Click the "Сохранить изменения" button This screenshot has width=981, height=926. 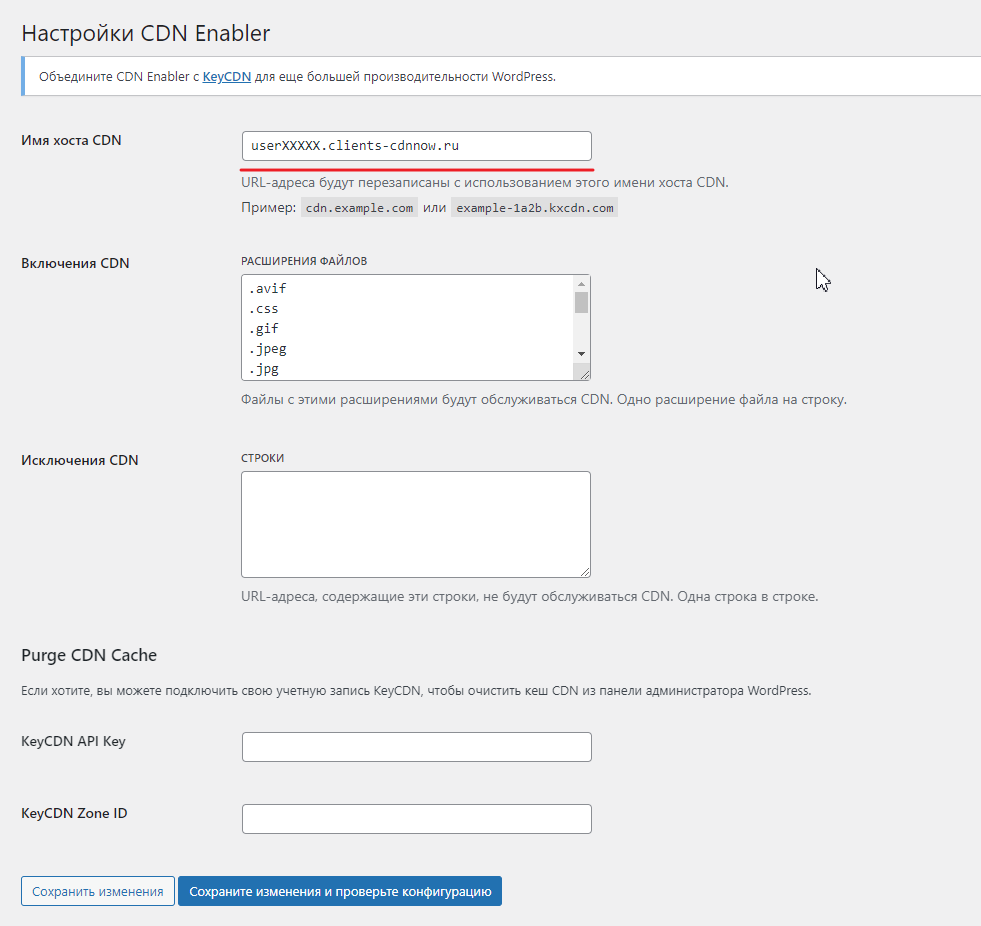click(x=98, y=891)
